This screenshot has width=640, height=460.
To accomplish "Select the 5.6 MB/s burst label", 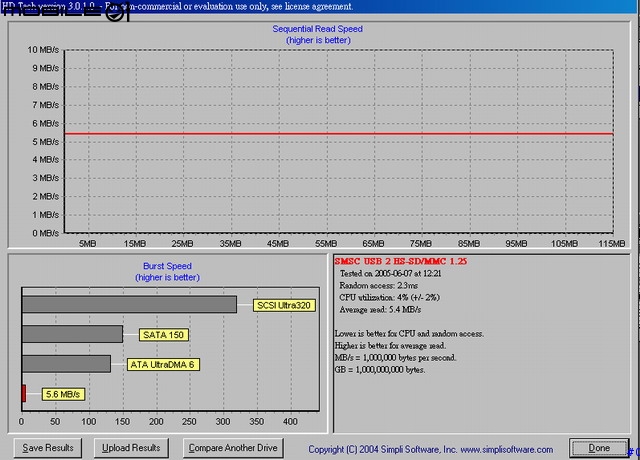I will tap(63, 394).
